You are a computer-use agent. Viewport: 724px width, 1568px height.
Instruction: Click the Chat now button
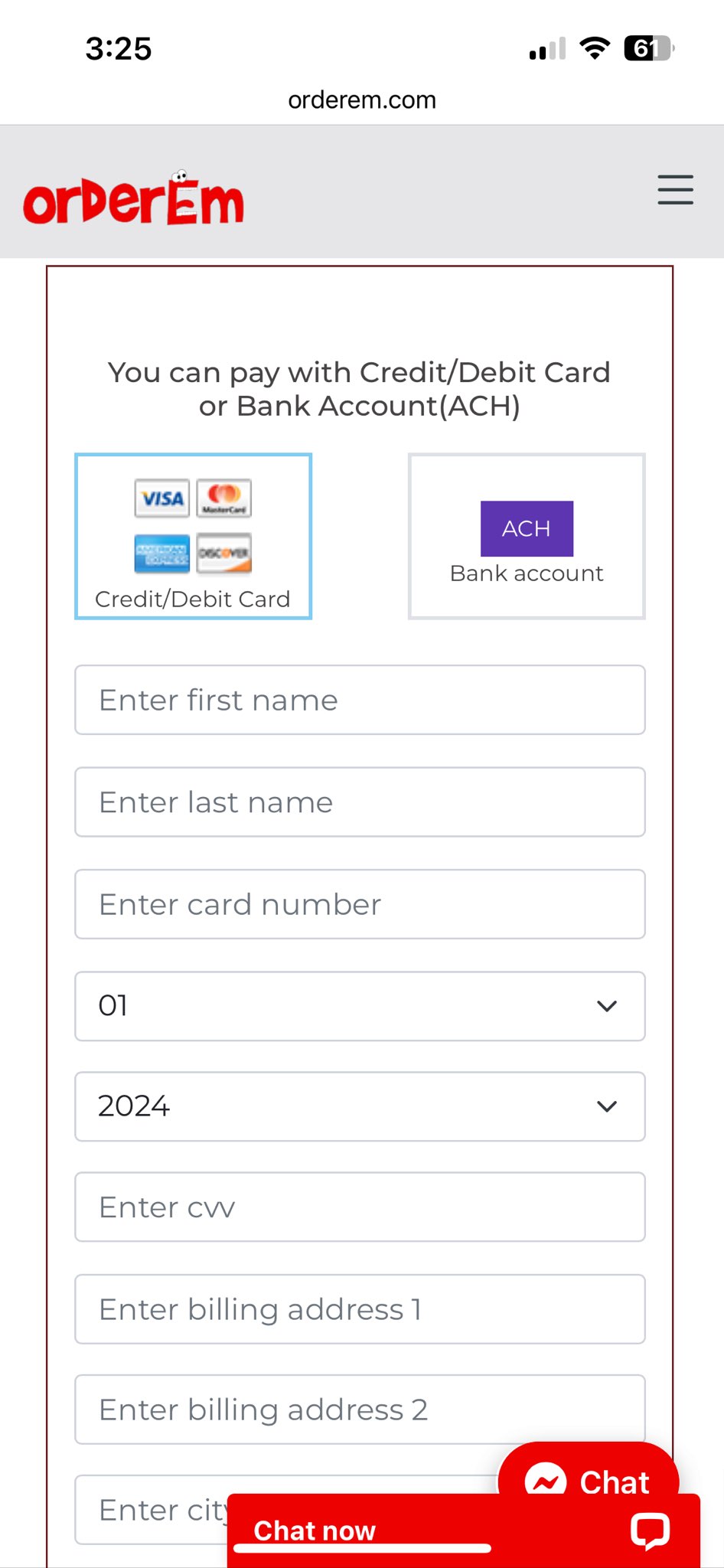pos(315,1530)
